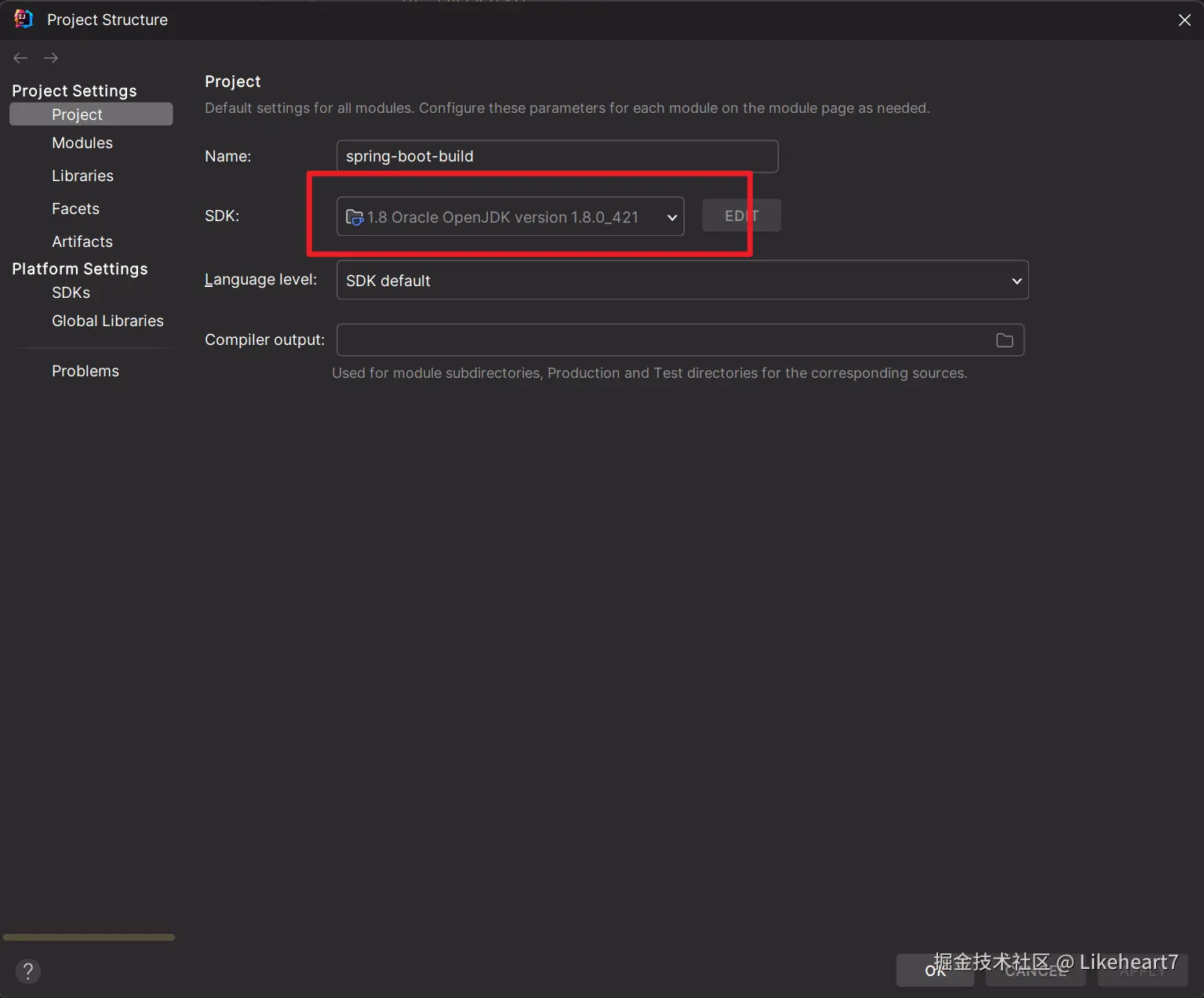Click the forward navigation arrow
This screenshot has height=998, width=1204.
51,58
